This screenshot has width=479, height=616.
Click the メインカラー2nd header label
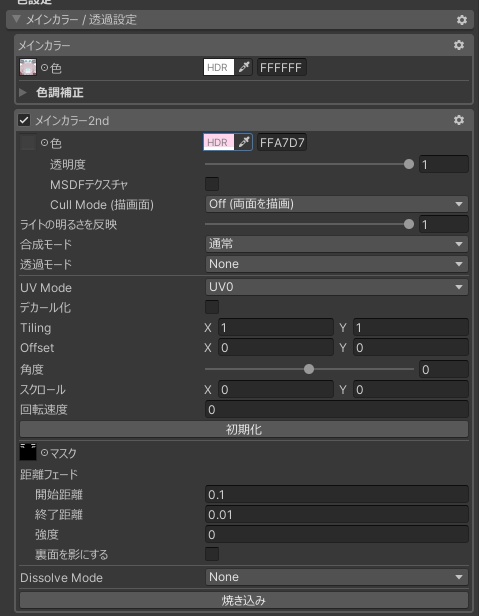tap(72, 121)
